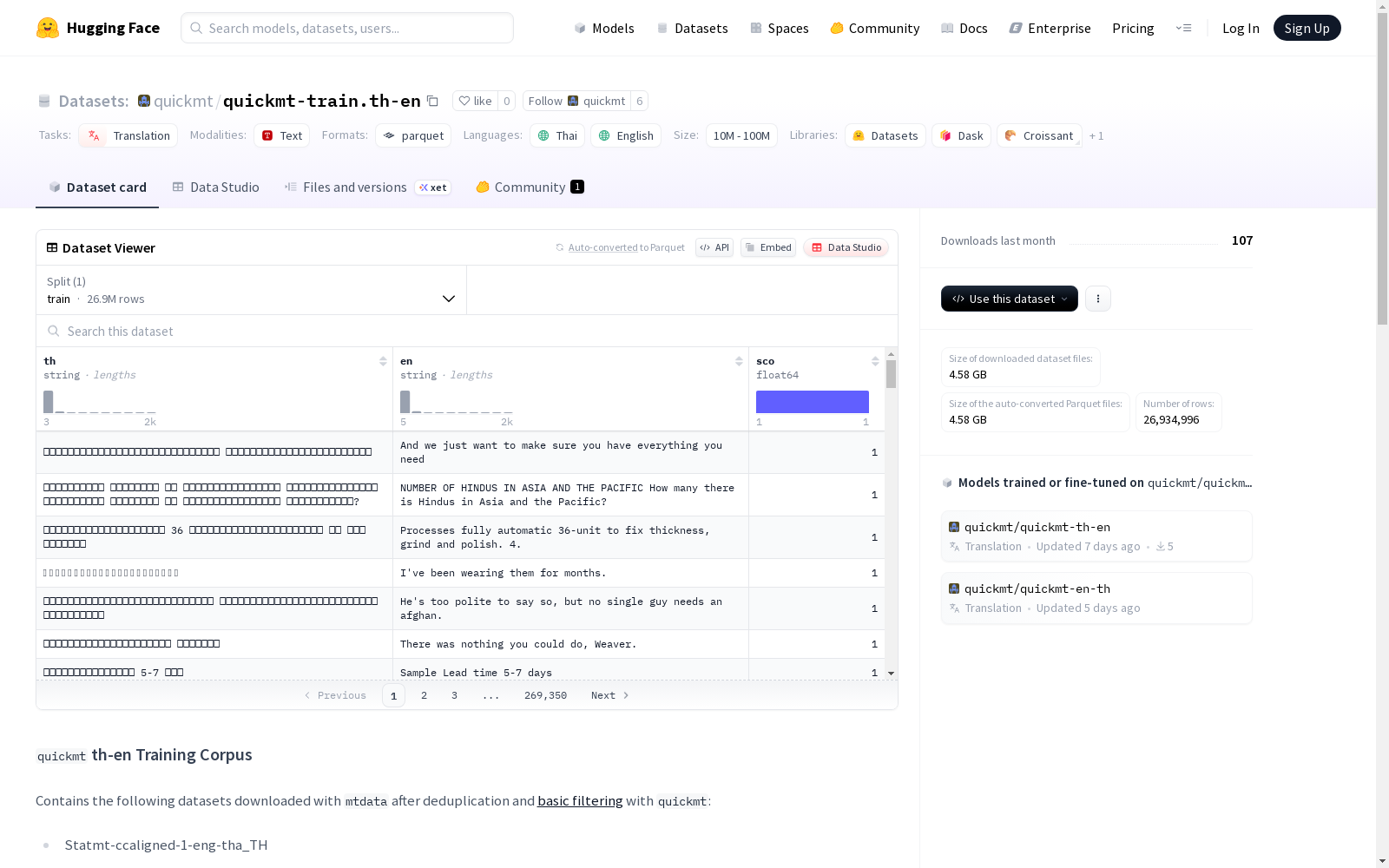Go to Models in the top navigation
Viewport: 1389px width, 868px height.
click(604, 28)
